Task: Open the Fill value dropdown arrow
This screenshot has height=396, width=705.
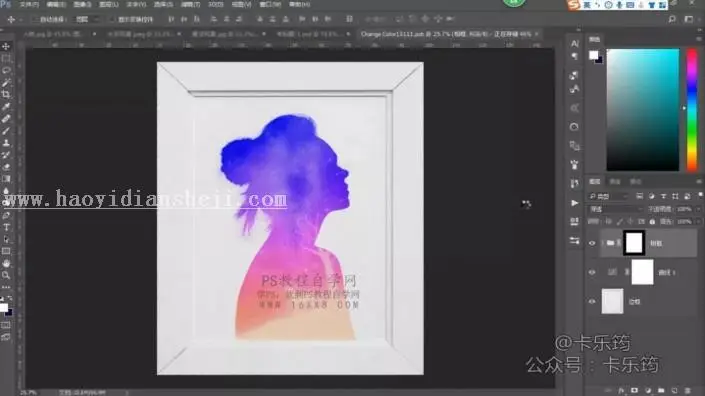Action: click(698, 222)
